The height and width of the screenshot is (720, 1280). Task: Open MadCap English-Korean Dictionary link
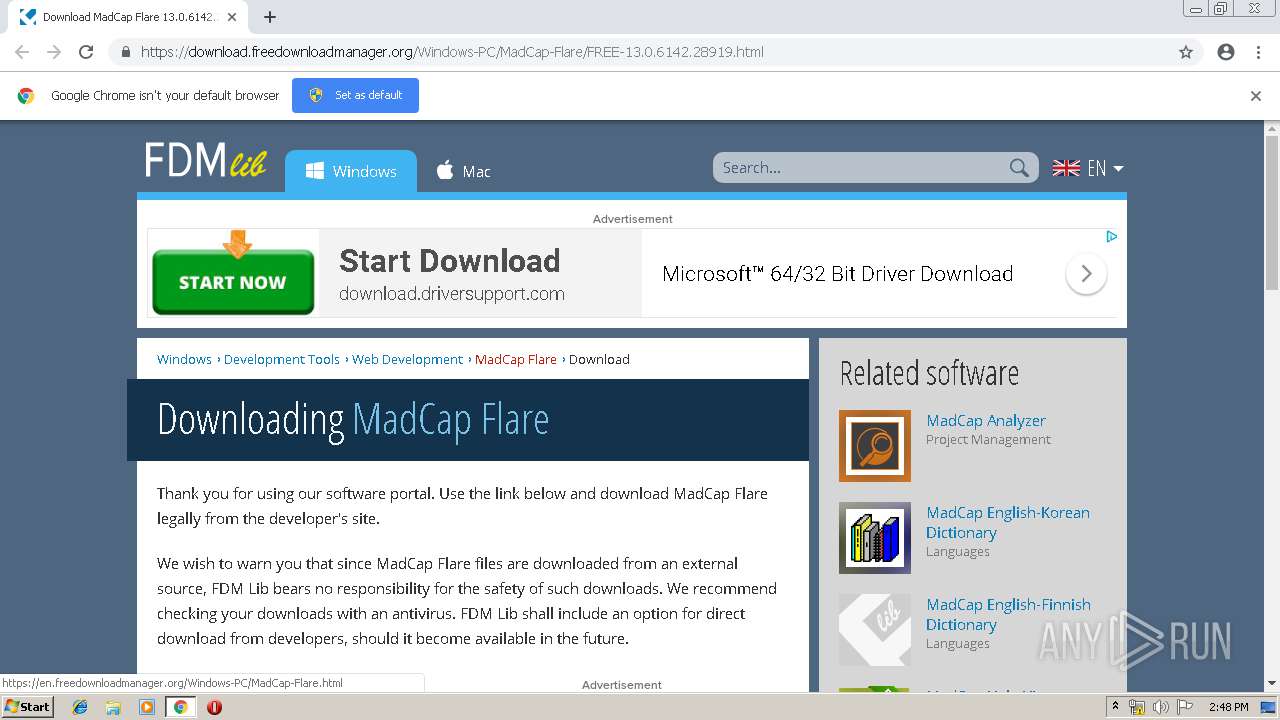[1008, 522]
